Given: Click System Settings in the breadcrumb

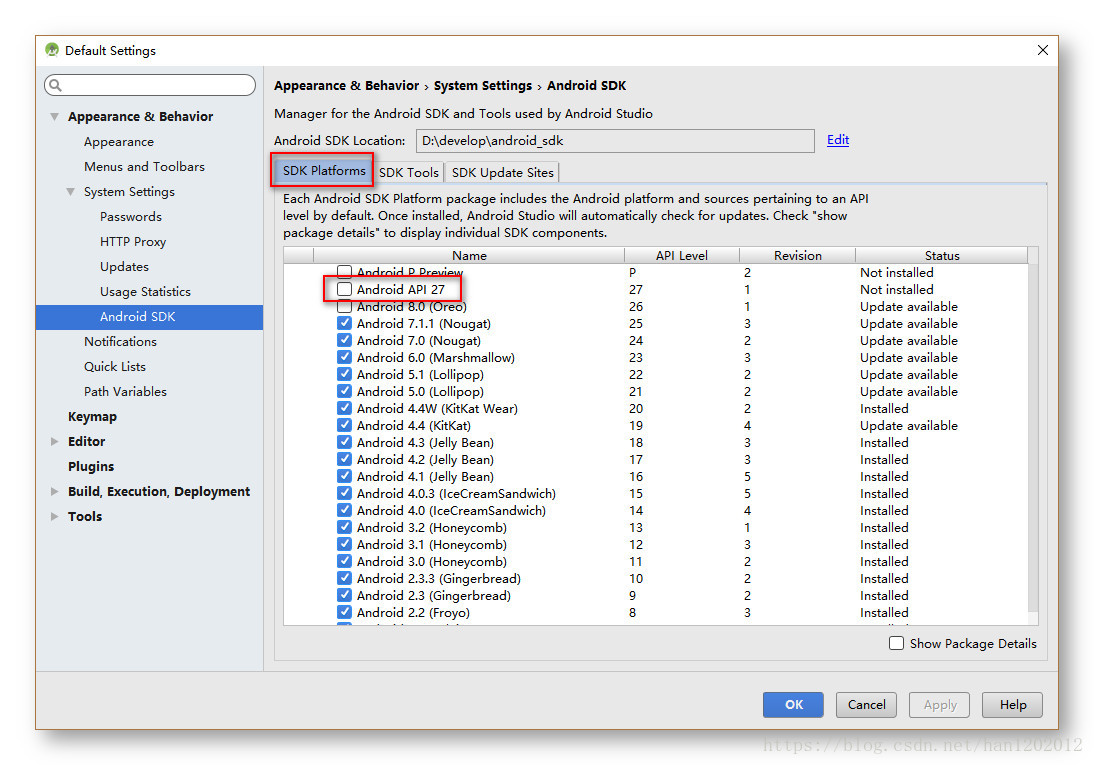Looking at the screenshot, I should click(x=483, y=86).
